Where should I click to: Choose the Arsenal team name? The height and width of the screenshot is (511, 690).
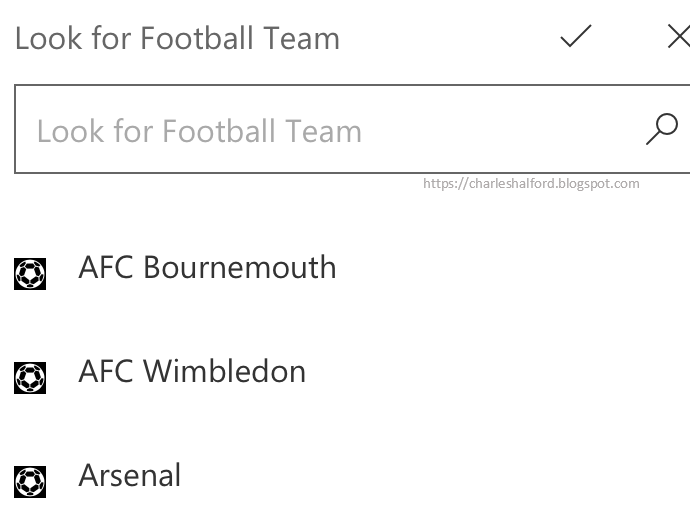[130, 475]
